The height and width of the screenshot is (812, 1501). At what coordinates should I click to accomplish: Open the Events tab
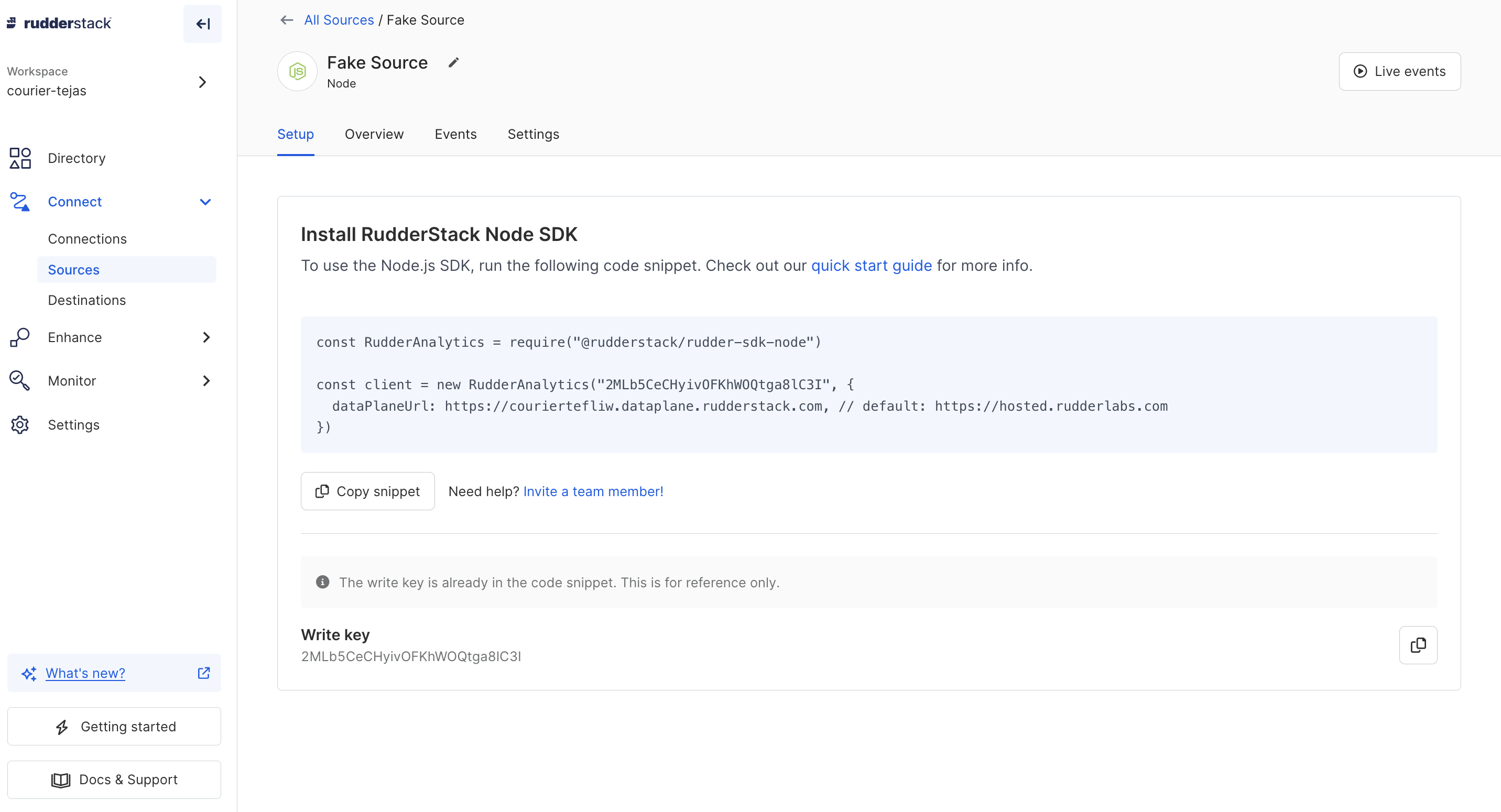(455, 134)
